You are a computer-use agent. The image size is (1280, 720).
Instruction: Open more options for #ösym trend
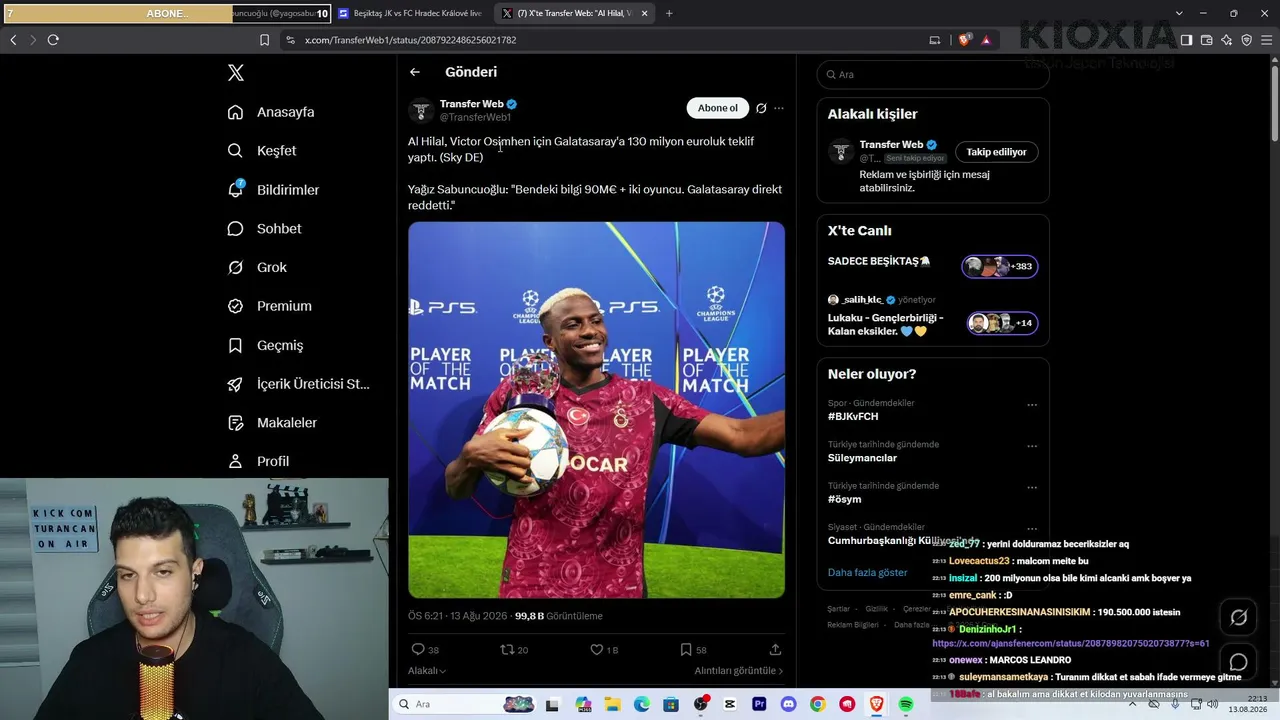click(1032, 487)
